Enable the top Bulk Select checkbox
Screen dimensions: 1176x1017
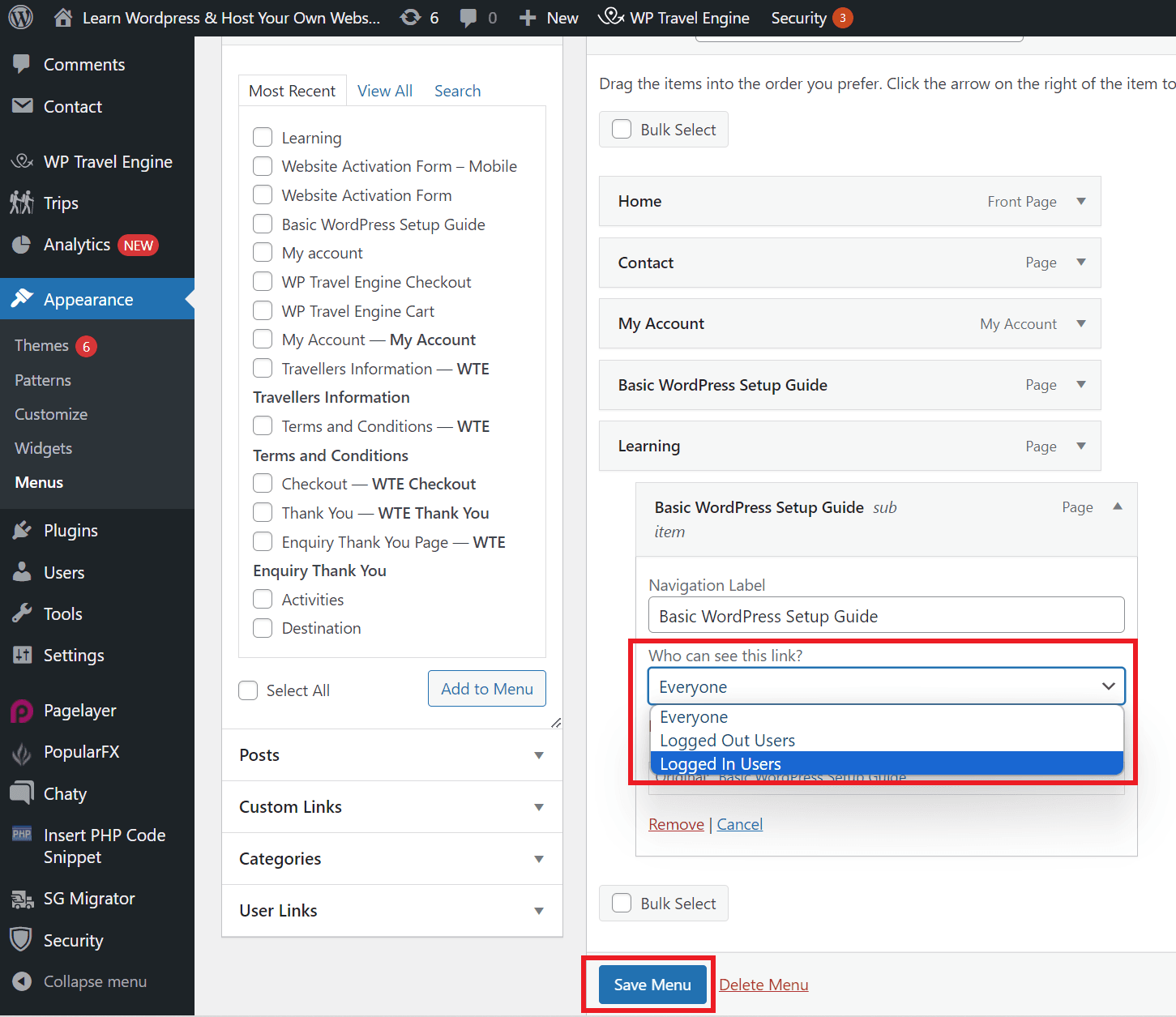(x=622, y=130)
